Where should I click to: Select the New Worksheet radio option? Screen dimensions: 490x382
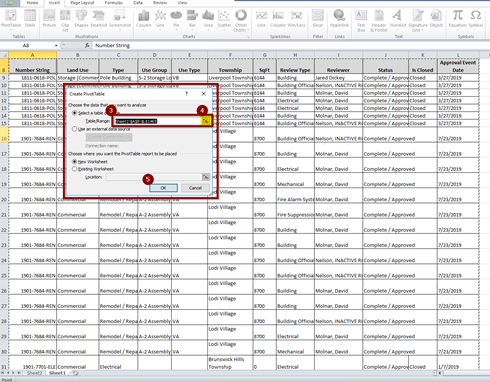click(x=75, y=161)
